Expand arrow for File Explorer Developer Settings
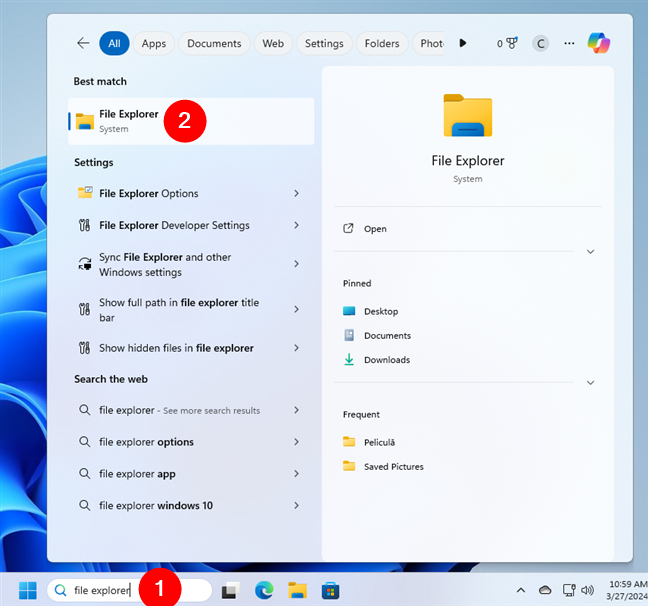Viewport: 648px width, 606px height. 296,225
